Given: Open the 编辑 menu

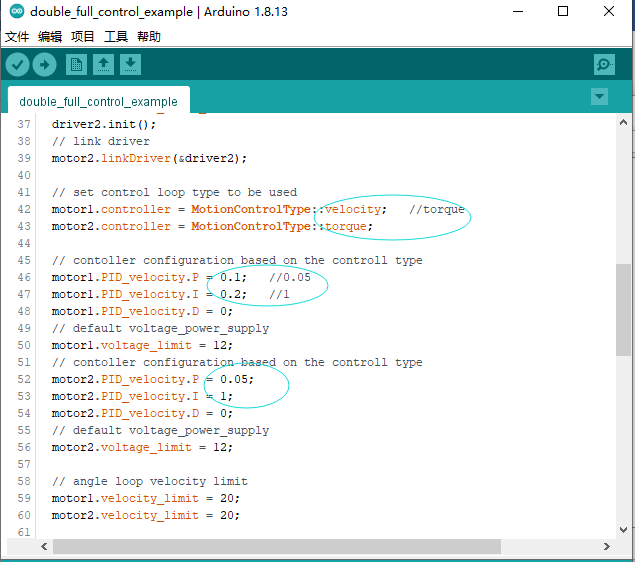Looking at the screenshot, I should [x=50, y=37].
